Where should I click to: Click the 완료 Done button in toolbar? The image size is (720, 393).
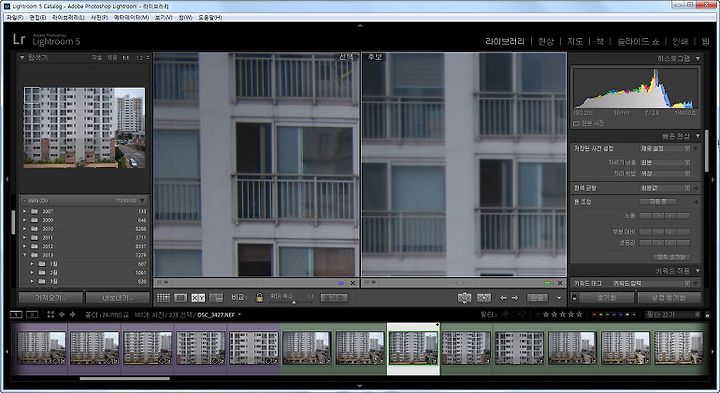[x=537, y=298]
